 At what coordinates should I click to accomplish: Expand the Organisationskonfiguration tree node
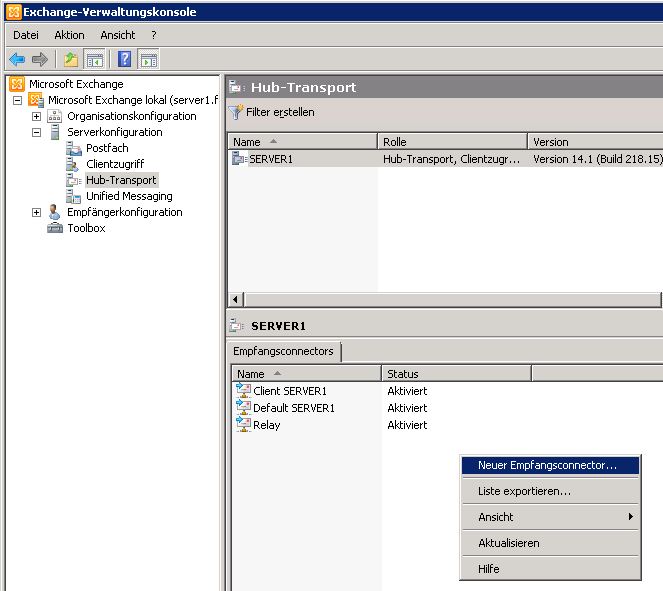tap(37, 116)
